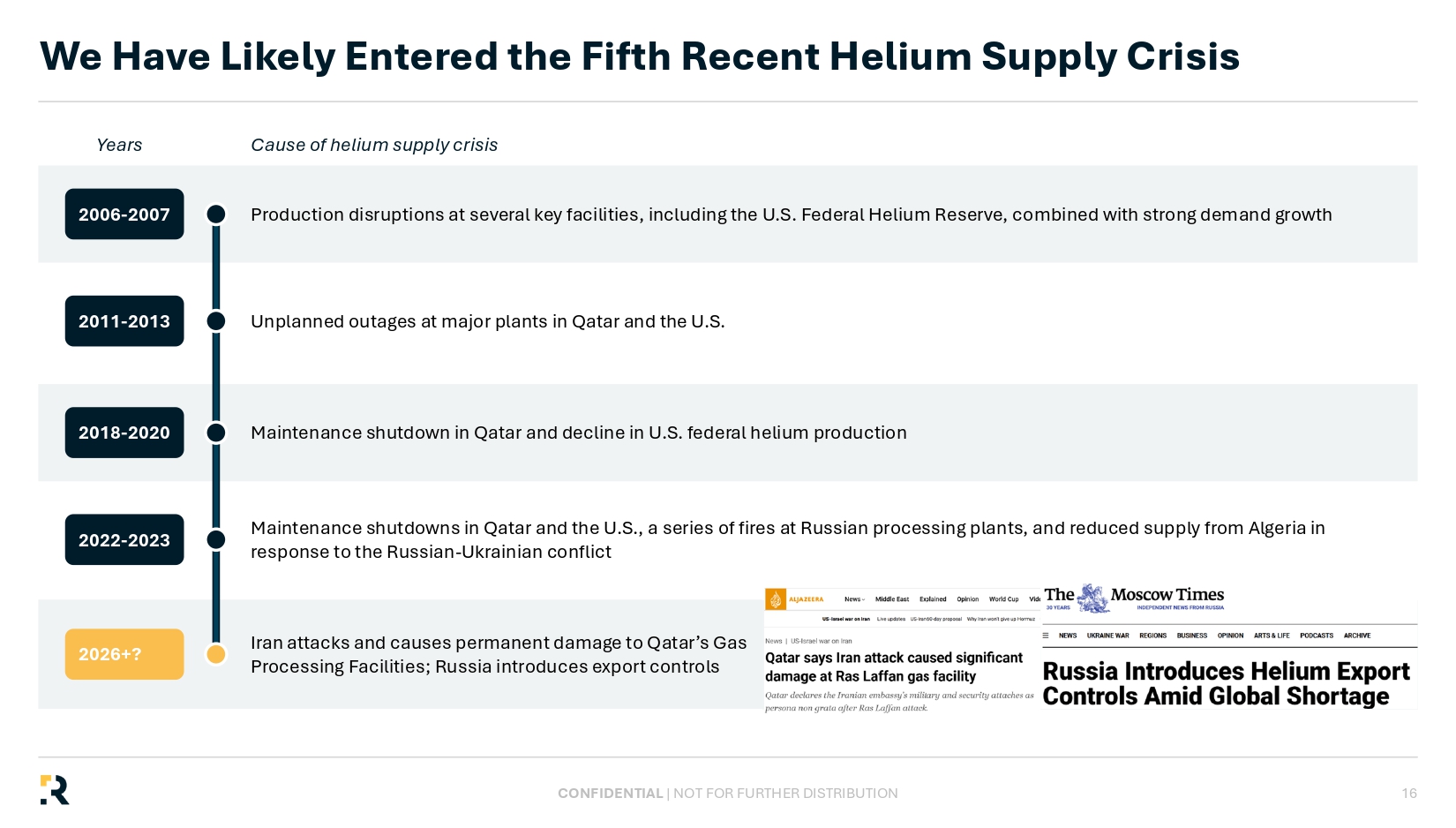Open the Moscow Times hamburger menu icon
Screen dimensions: 1456x828
point(1046,636)
